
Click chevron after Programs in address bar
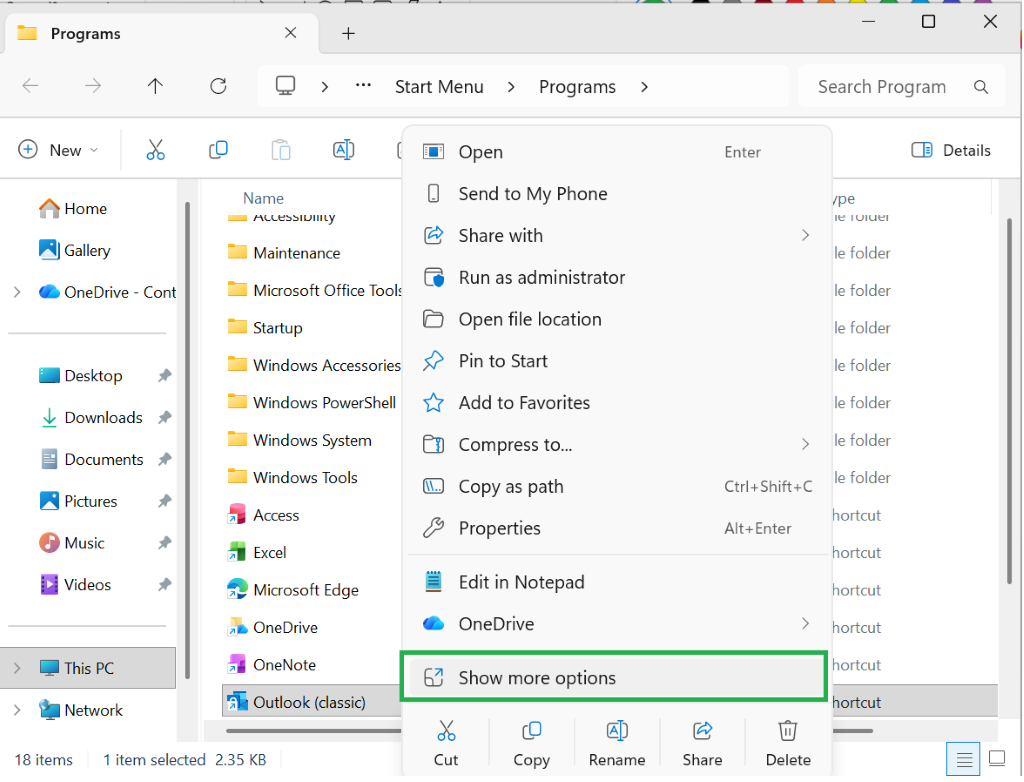645,87
